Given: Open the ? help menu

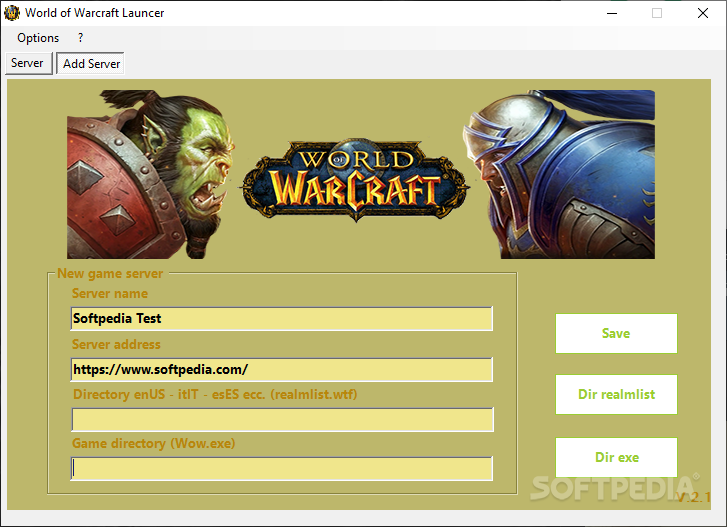Looking at the screenshot, I should point(81,38).
